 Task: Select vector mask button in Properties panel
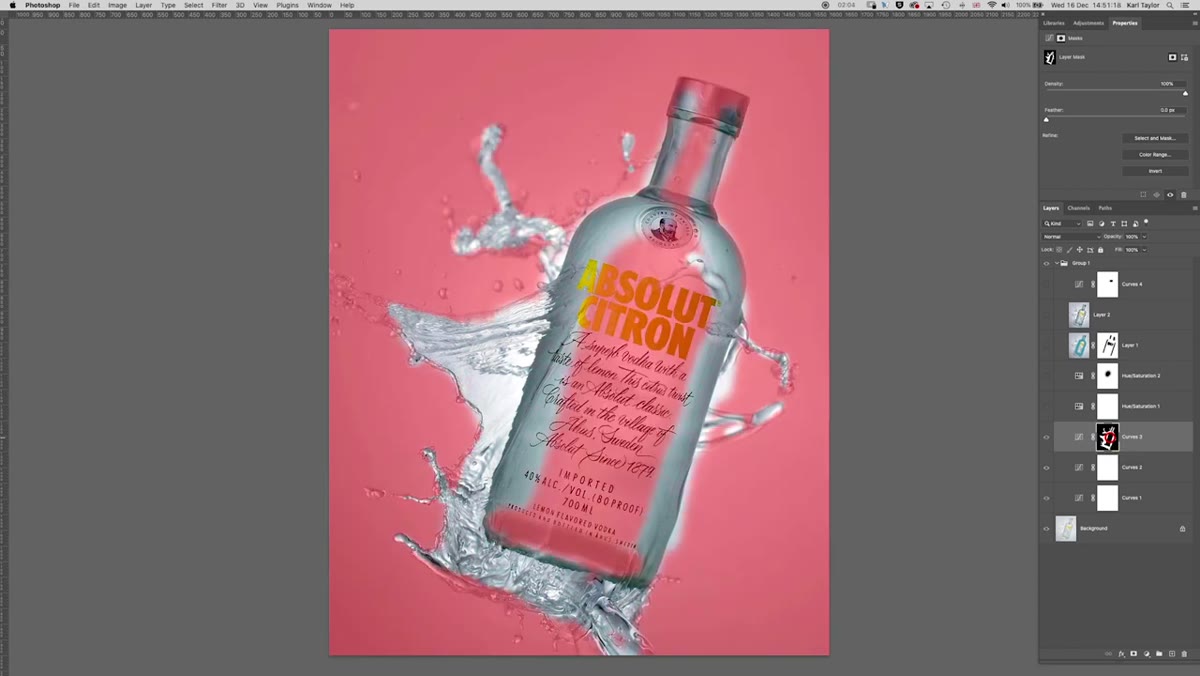1184,57
